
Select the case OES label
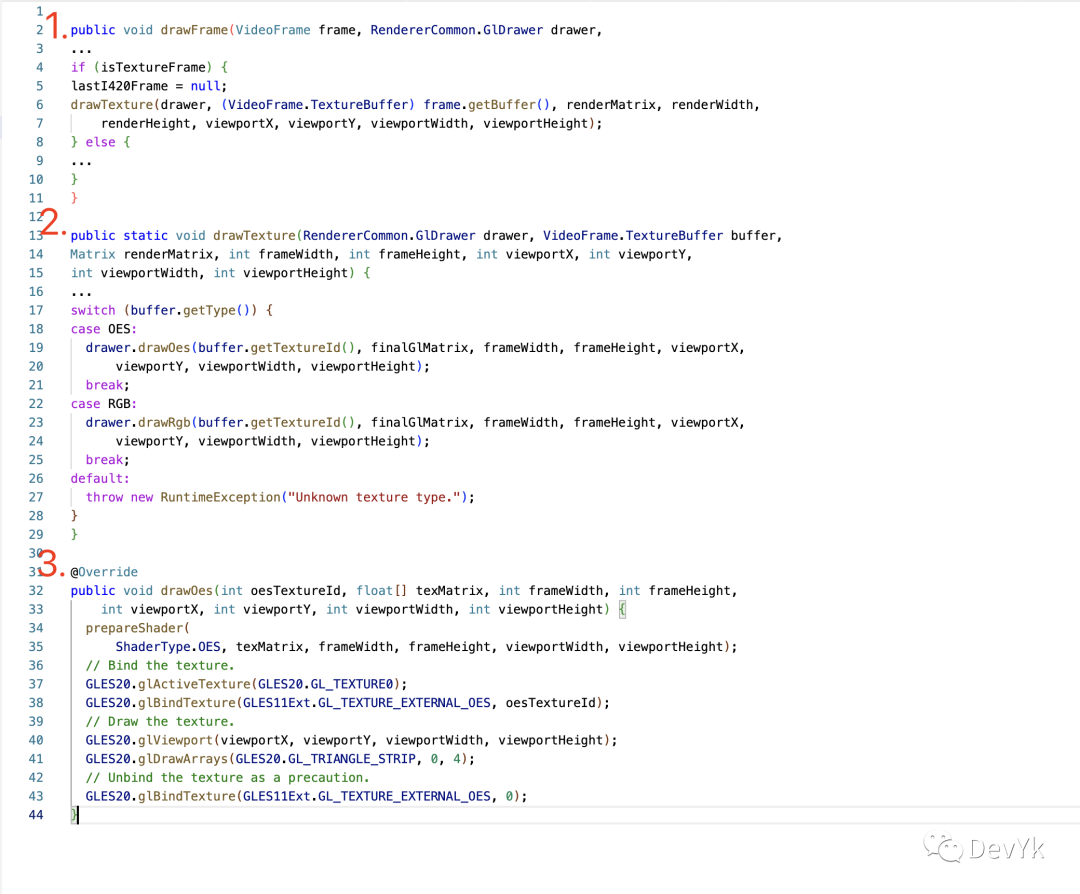coord(103,329)
